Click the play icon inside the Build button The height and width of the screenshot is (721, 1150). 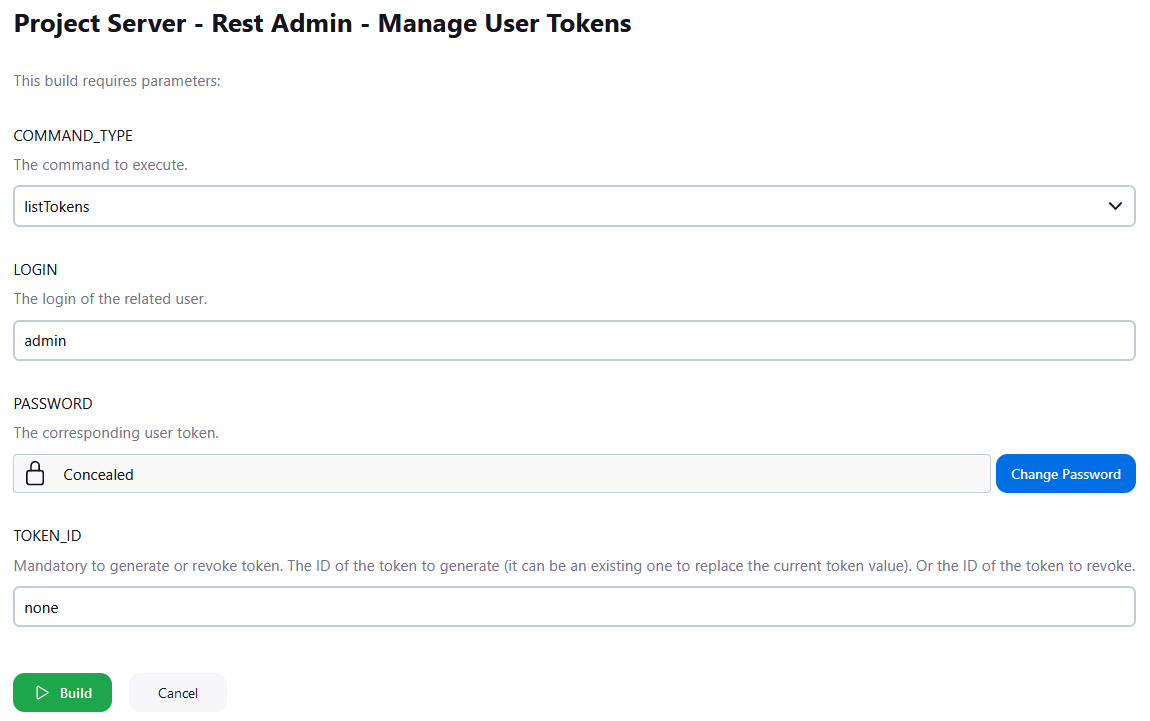click(x=42, y=692)
